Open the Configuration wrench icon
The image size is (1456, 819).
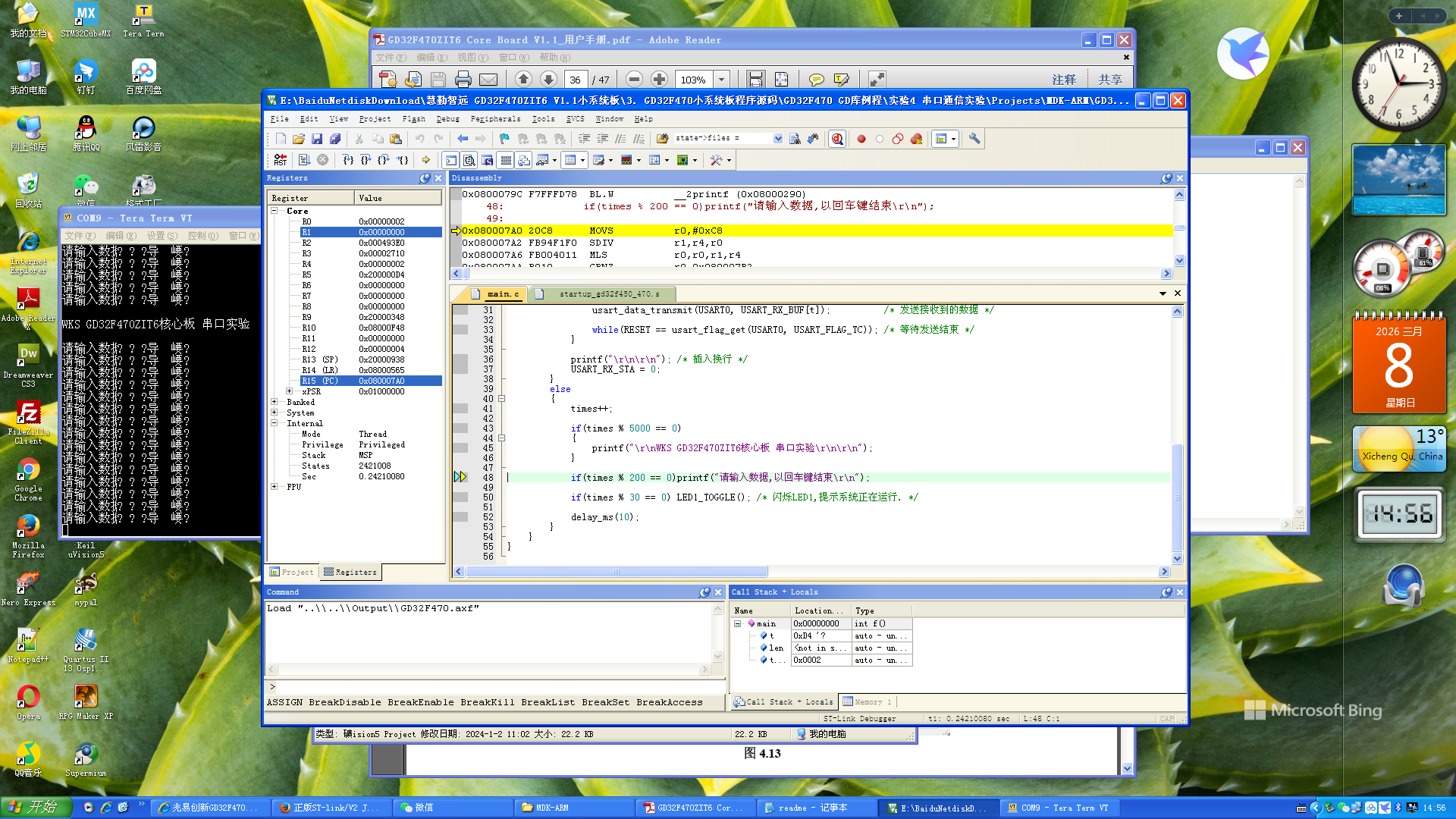point(974,139)
